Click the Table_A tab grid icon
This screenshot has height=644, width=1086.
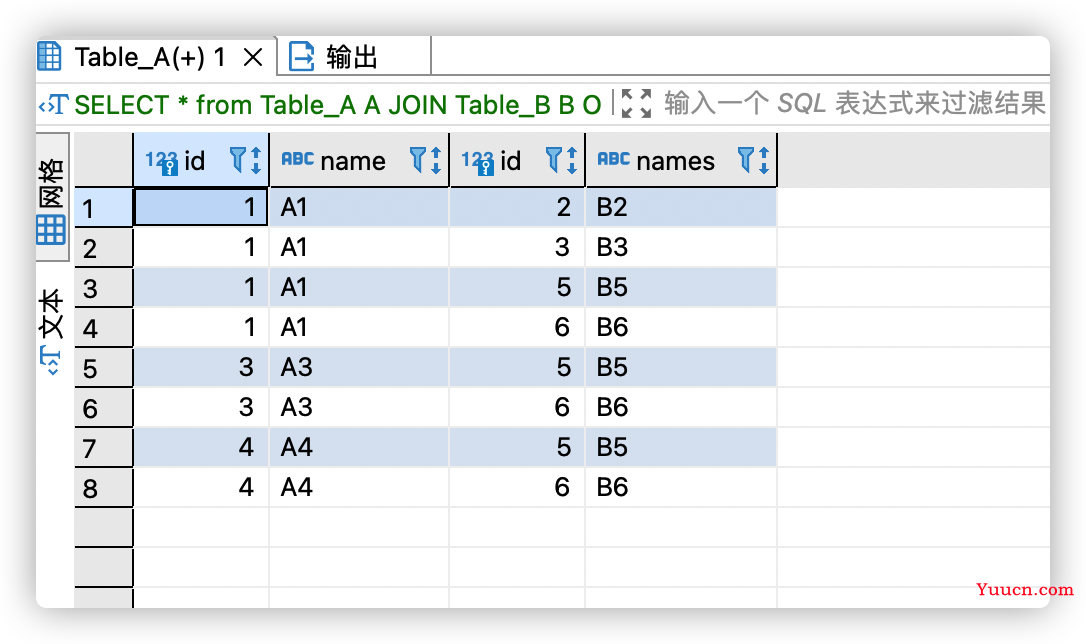(49, 56)
